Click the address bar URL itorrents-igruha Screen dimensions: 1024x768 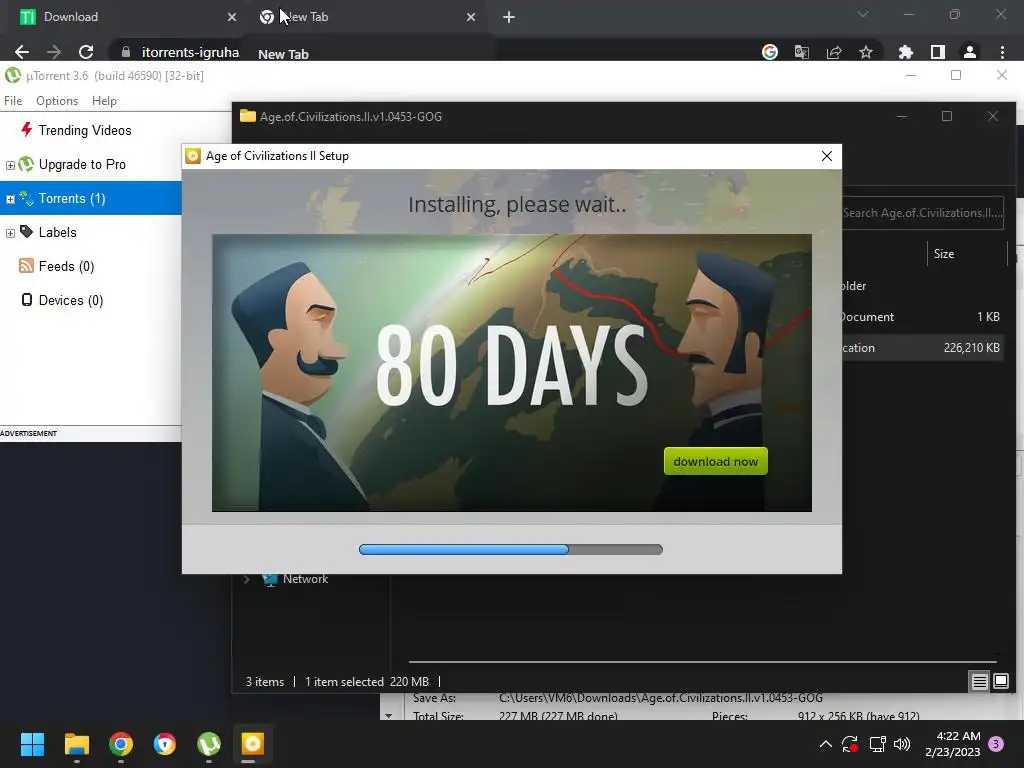click(190, 52)
